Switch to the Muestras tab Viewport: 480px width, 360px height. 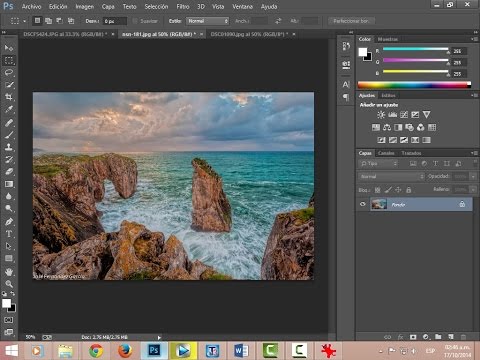pyautogui.click(x=388, y=39)
